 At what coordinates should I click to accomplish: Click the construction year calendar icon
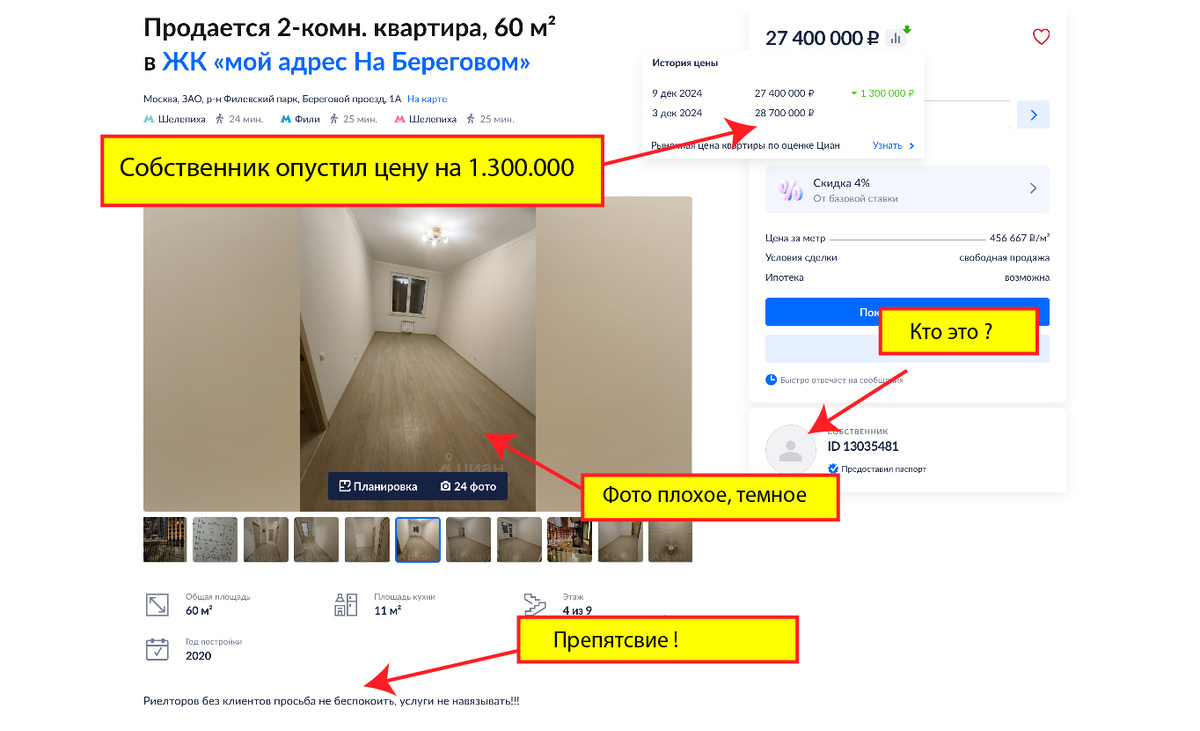[x=157, y=649]
